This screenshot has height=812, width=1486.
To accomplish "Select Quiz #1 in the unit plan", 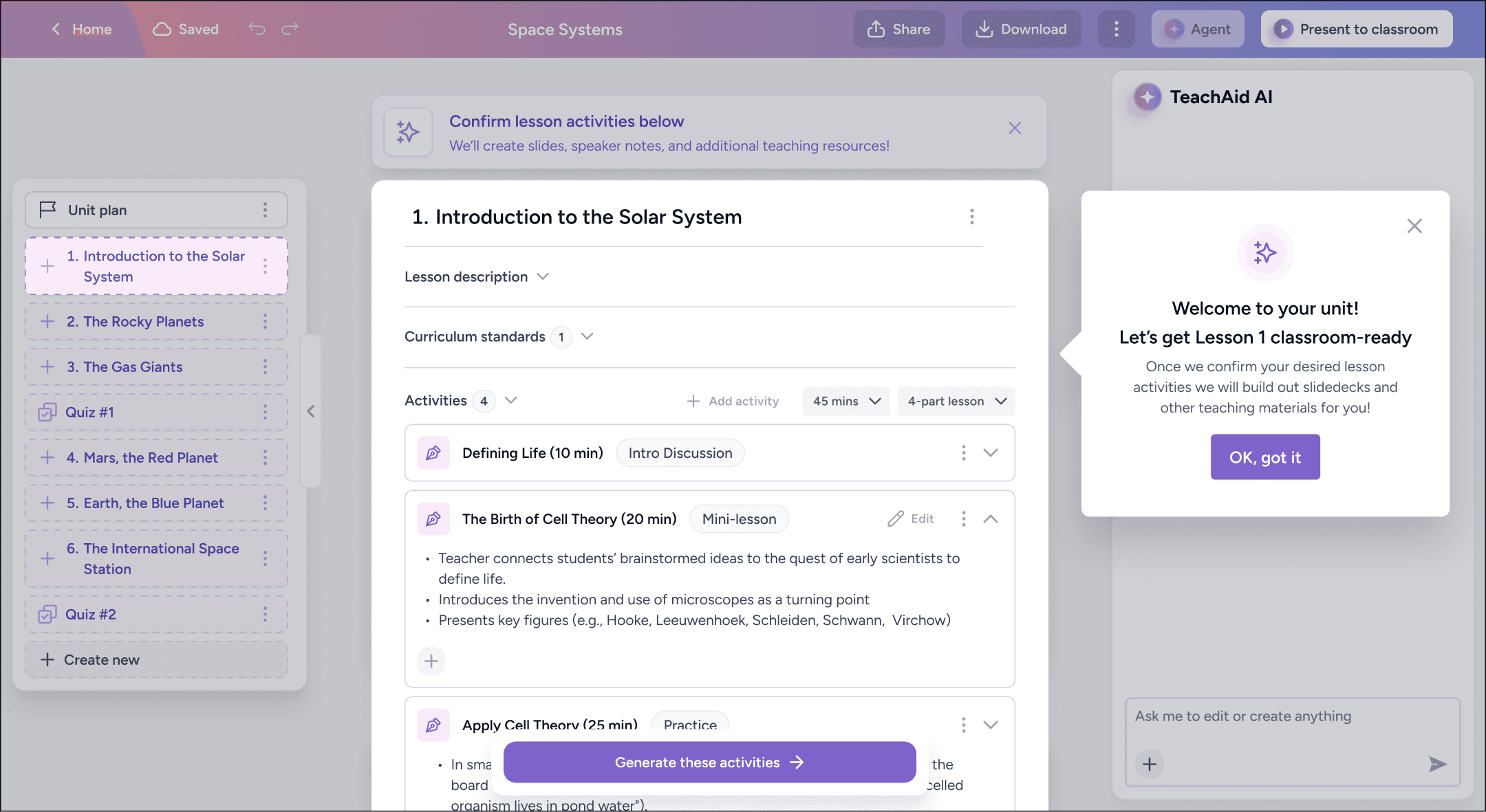I will pyautogui.click(x=89, y=413).
